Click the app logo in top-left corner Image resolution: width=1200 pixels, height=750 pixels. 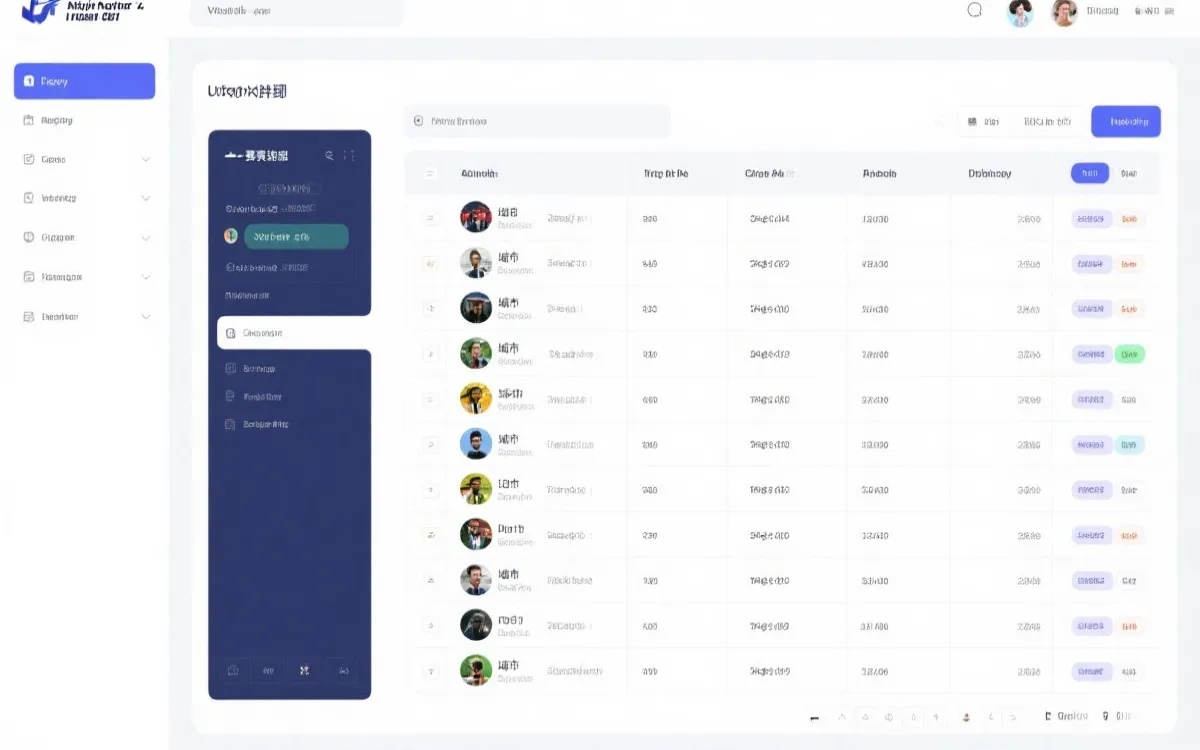[40, 11]
